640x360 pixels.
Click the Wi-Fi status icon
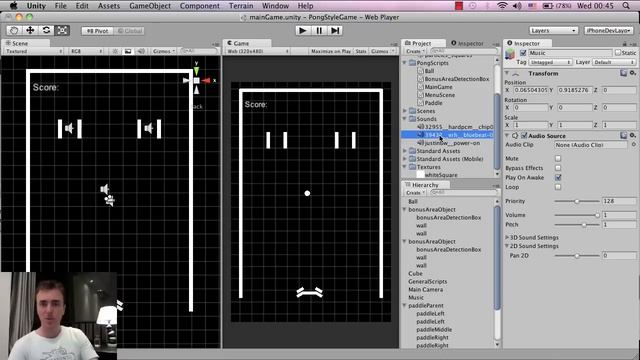tap(502, 6)
